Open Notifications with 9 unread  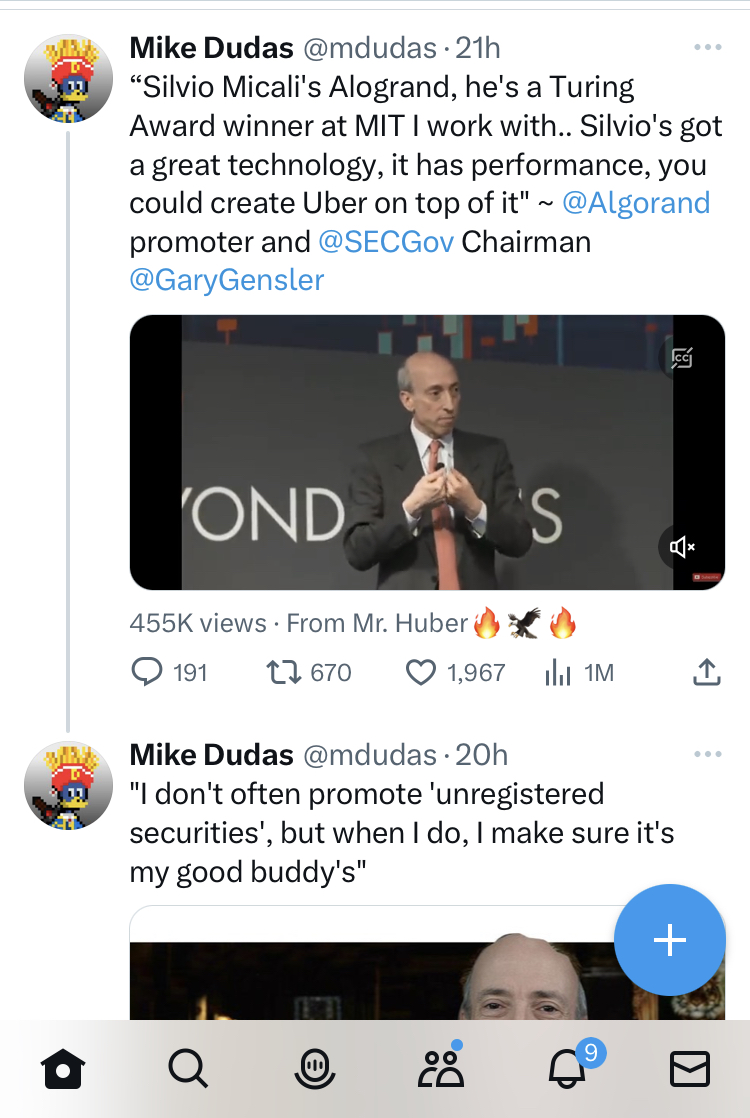(x=567, y=1069)
